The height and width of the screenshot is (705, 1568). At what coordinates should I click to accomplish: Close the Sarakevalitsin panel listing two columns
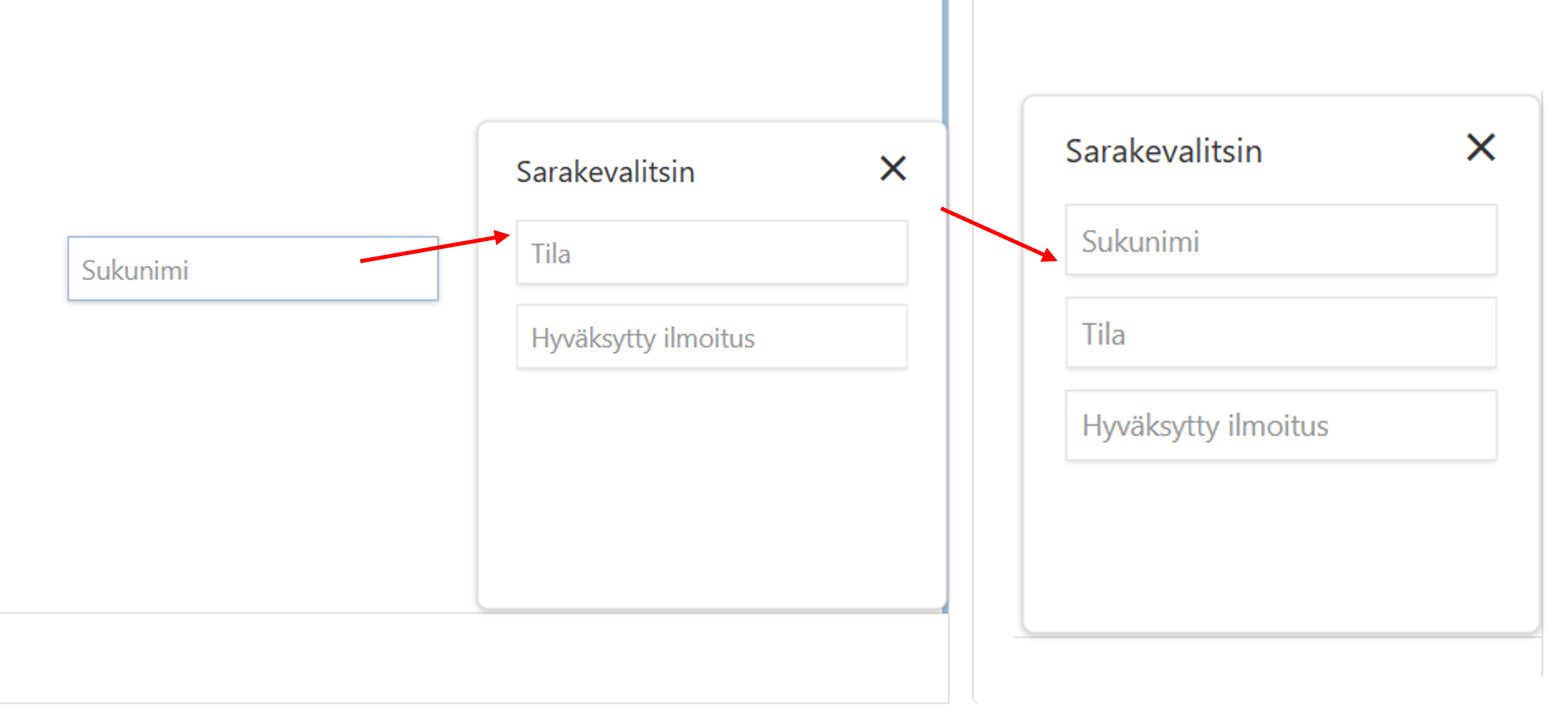[893, 168]
